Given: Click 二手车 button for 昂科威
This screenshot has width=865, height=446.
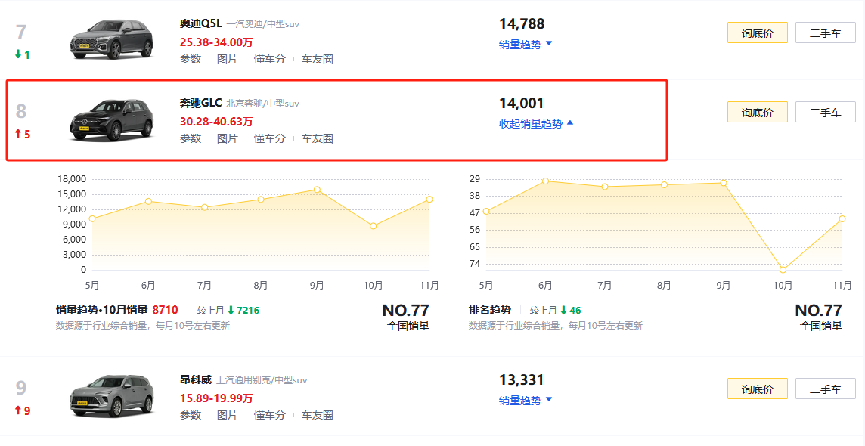Looking at the screenshot, I should click(825, 389).
